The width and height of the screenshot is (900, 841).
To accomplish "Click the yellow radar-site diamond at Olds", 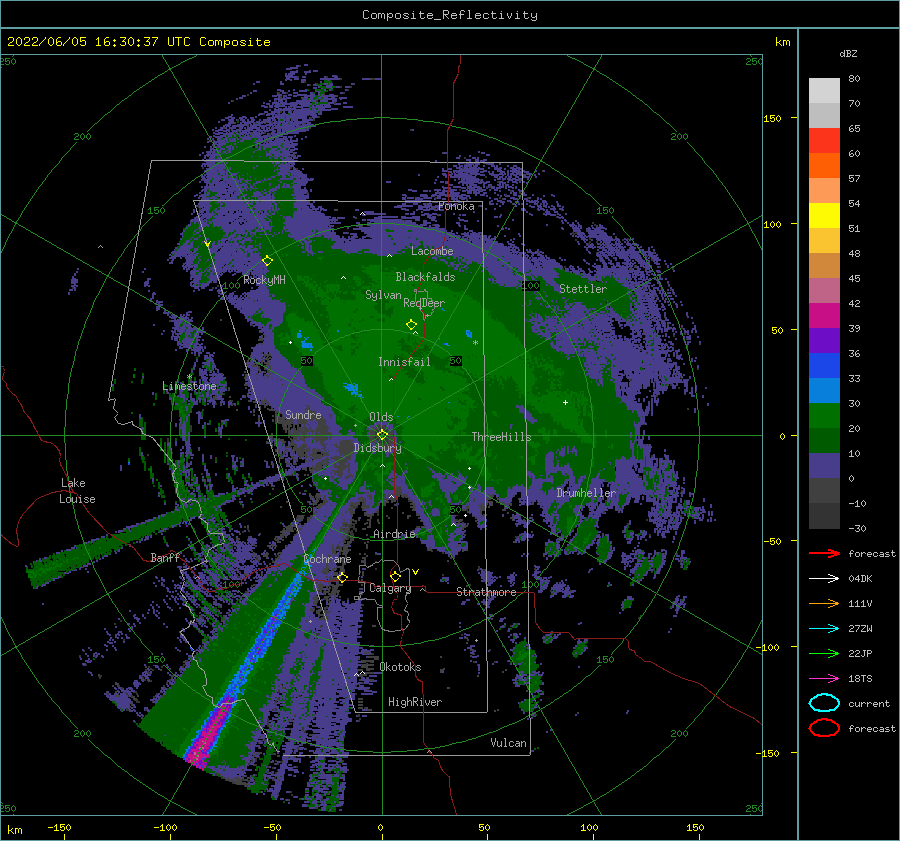I will (382, 435).
